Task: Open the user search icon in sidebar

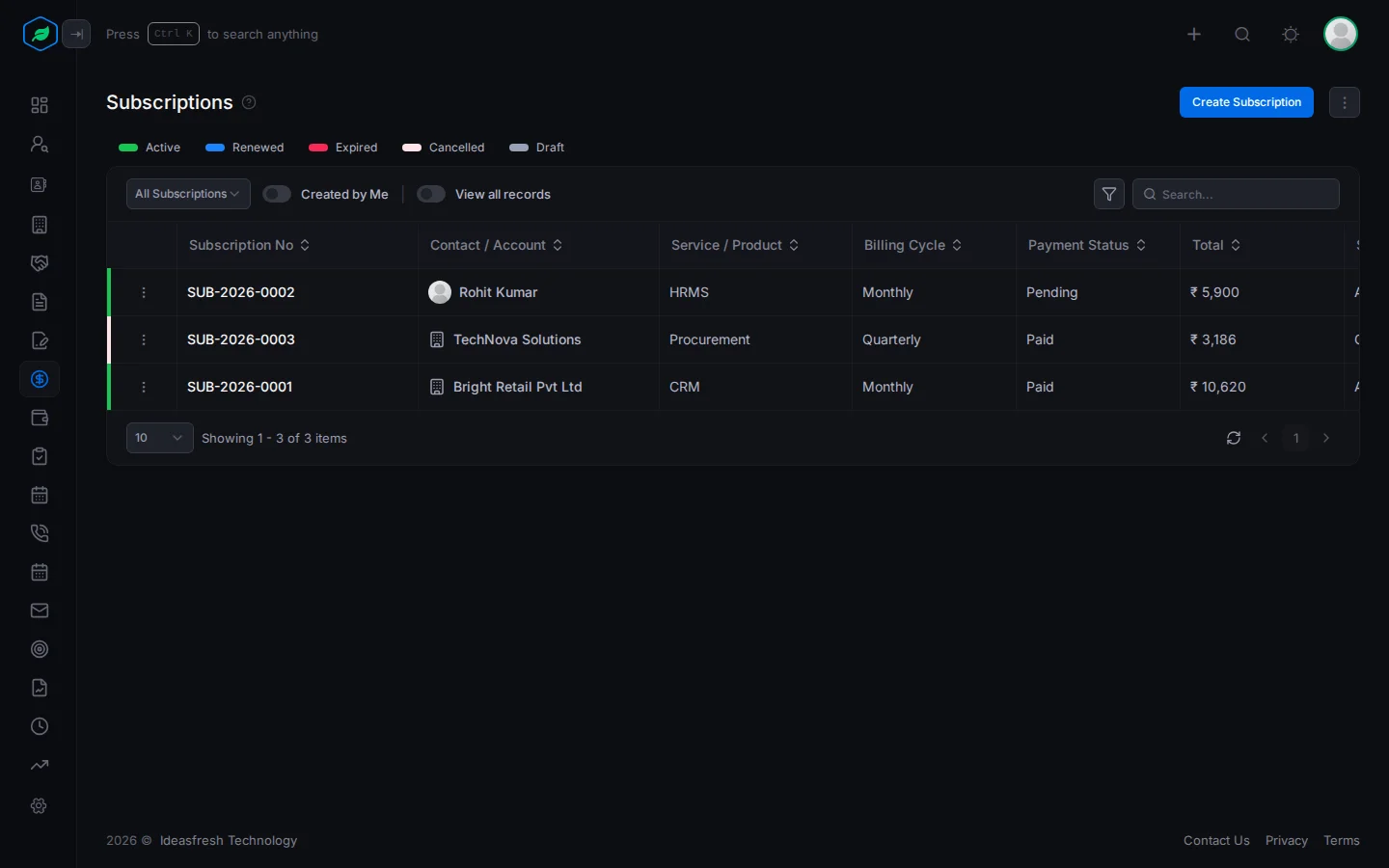Action: tap(40, 144)
